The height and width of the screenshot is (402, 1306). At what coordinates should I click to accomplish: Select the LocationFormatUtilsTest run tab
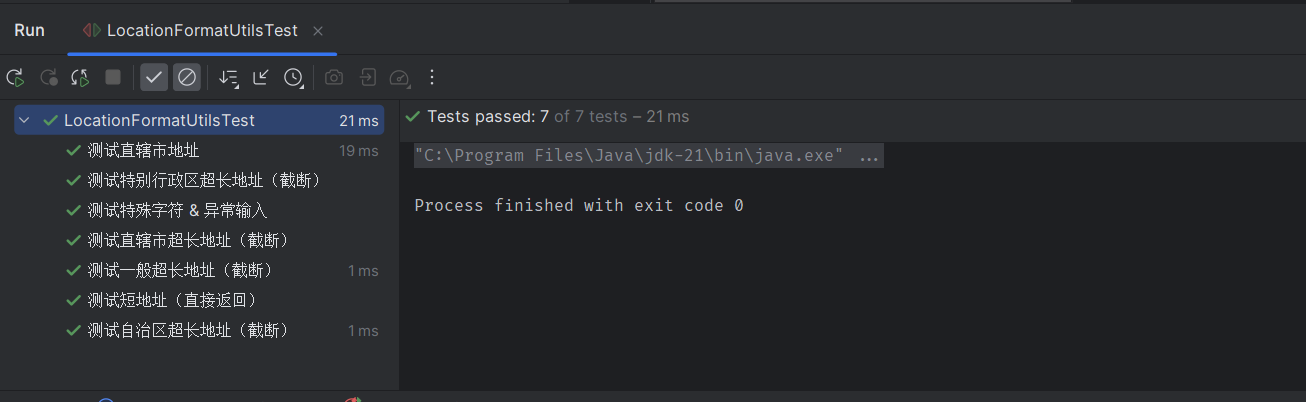191,31
